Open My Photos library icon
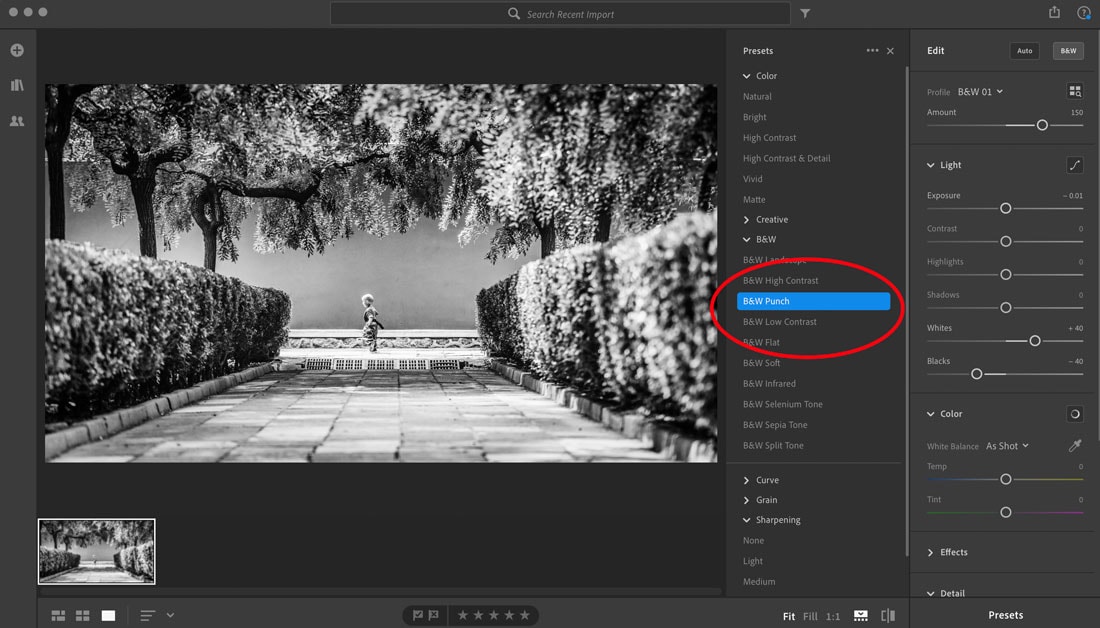The height and width of the screenshot is (628, 1100). [18, 85]
